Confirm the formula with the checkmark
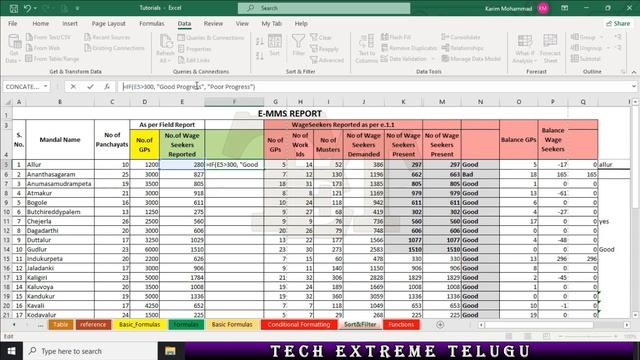This screenshot has width=640, height=360. (x=90, y=87)
